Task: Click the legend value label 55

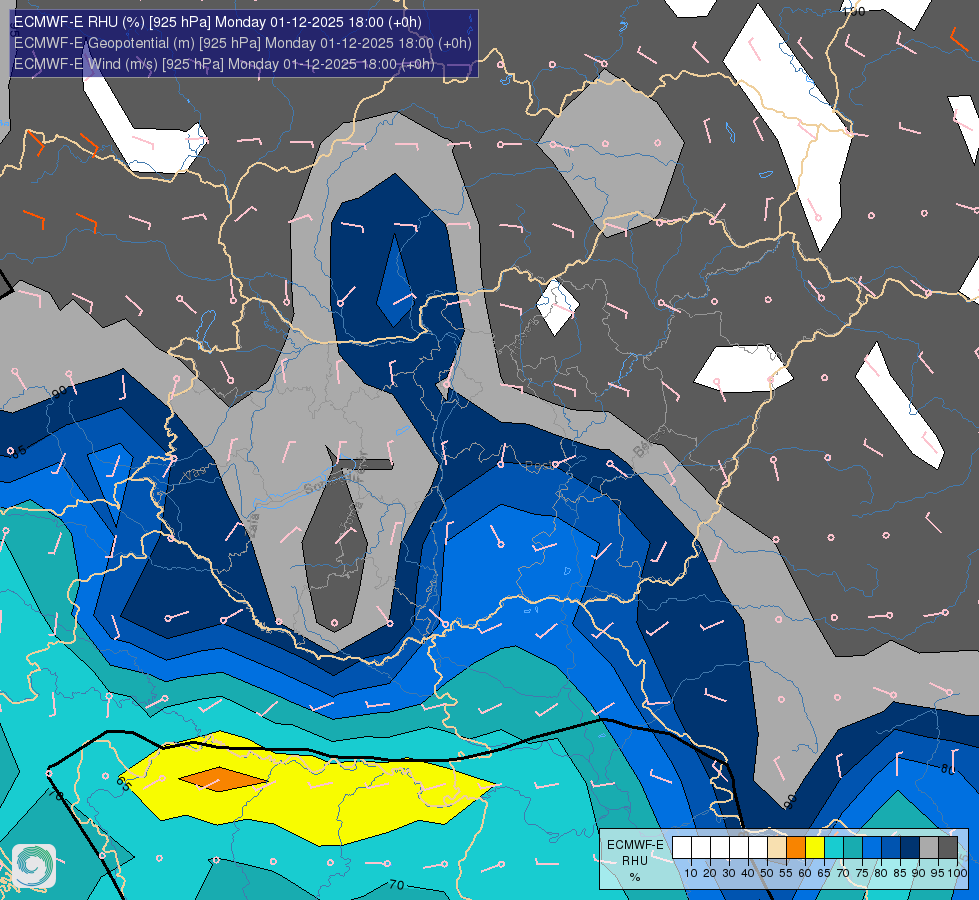Action: click(x=785, y=873)
